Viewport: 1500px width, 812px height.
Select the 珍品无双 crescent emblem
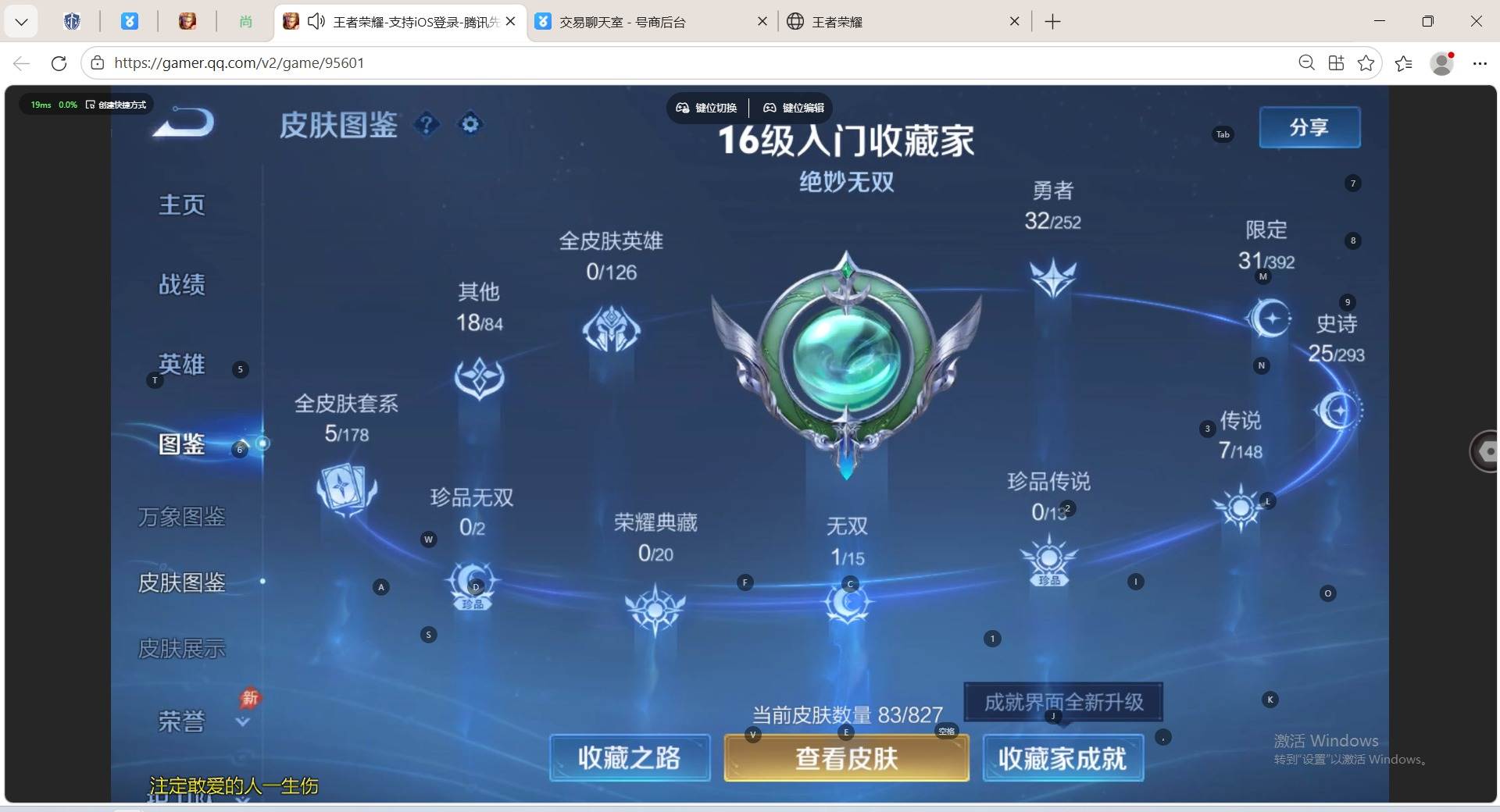472,586
